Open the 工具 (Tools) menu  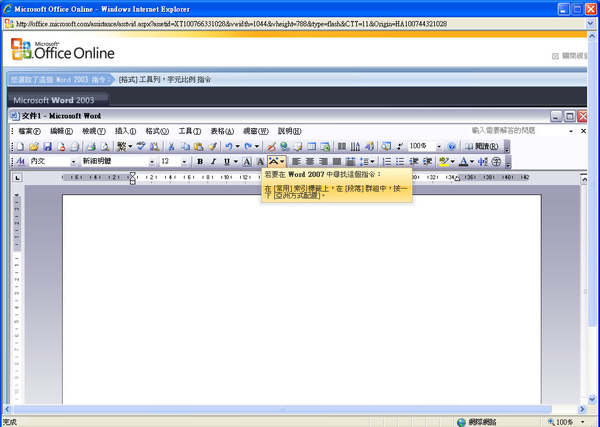coord(190,131)
